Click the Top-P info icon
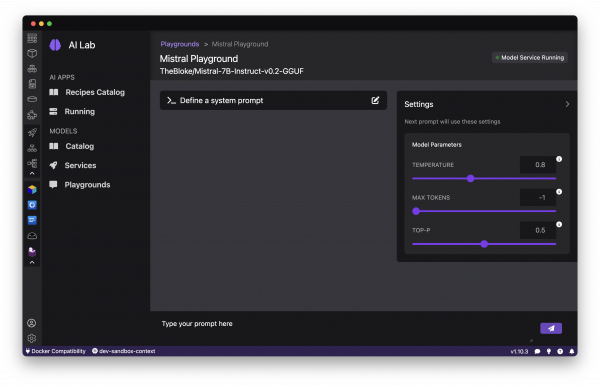Image resolution: width=600 pixels, height=386 pixels. [x=559, y=225]
